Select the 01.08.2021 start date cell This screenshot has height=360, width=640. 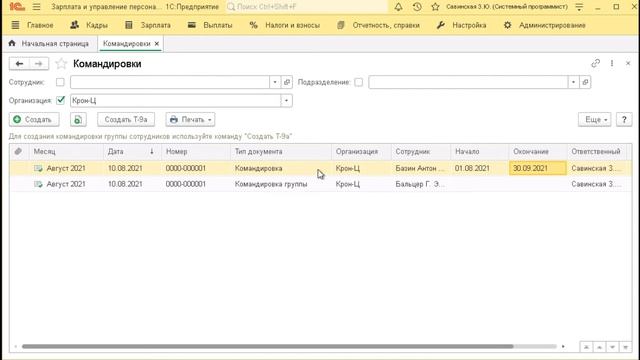[x=480, y=168]
